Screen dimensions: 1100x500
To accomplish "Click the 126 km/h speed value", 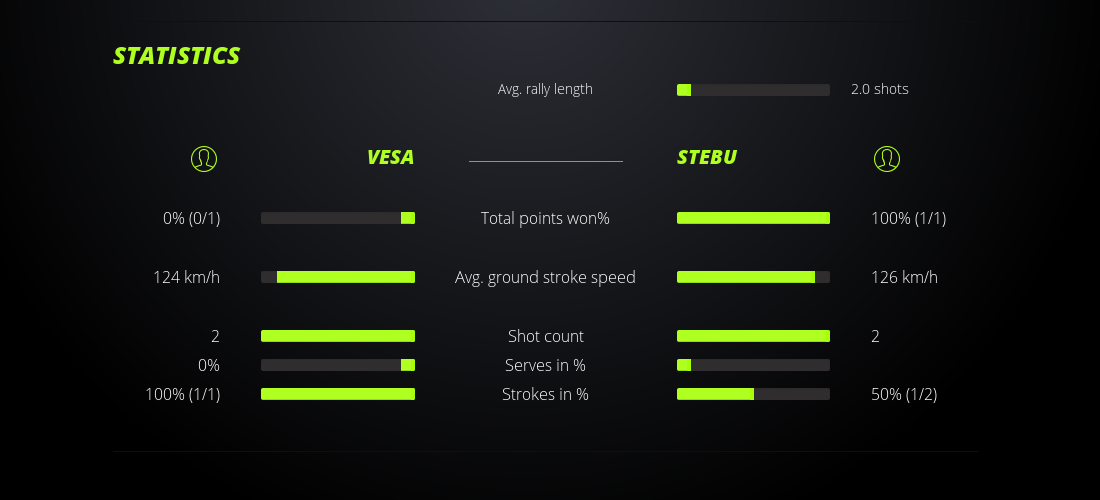I will click(904, 277).
